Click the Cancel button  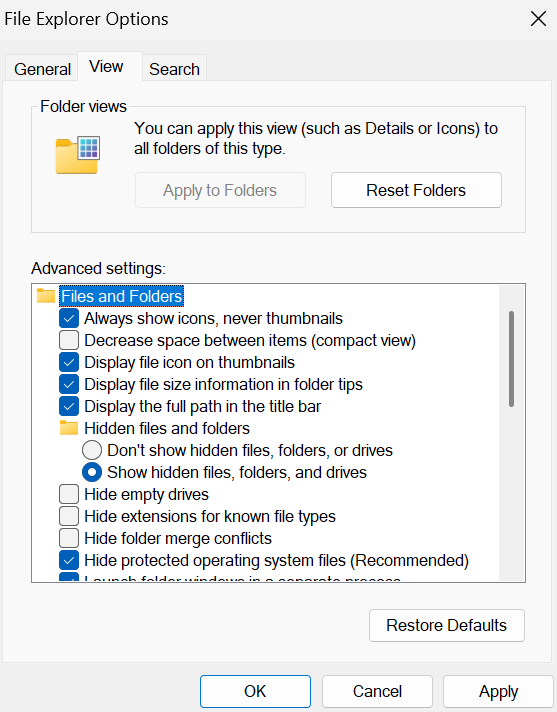[377, 691]
